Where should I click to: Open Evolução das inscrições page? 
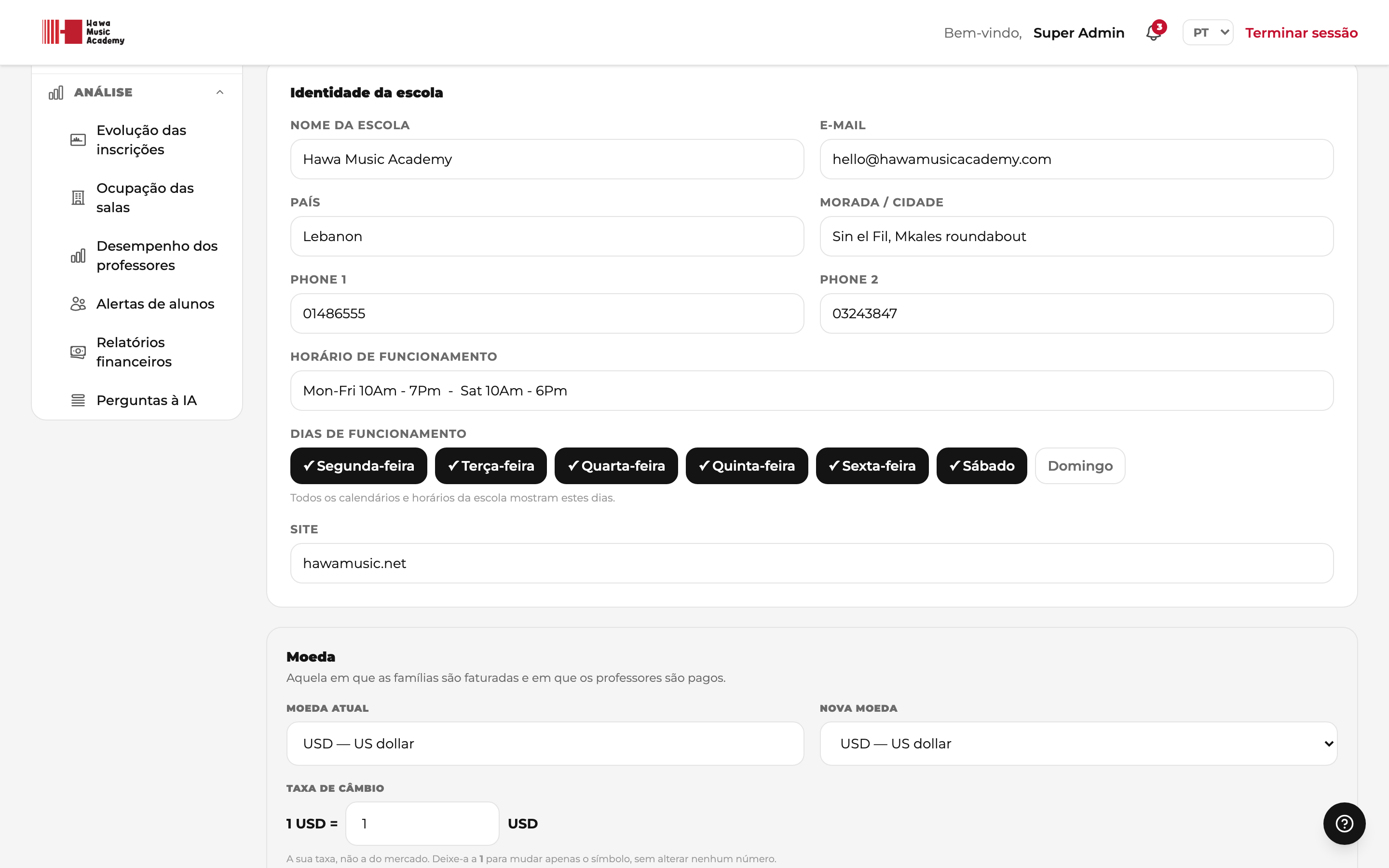click(141, 139)
